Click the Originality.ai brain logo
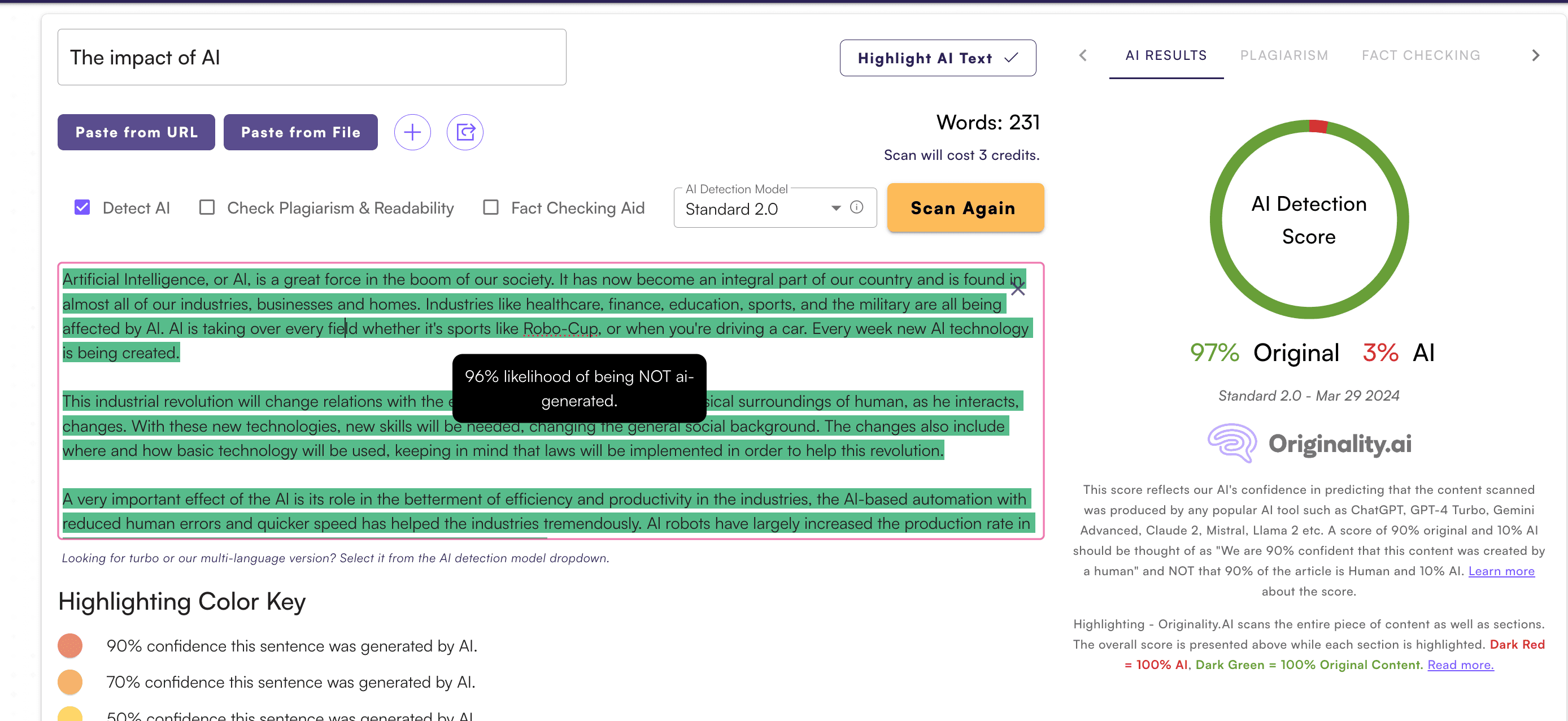The image size is (1568, 721). pos(1231,442)
